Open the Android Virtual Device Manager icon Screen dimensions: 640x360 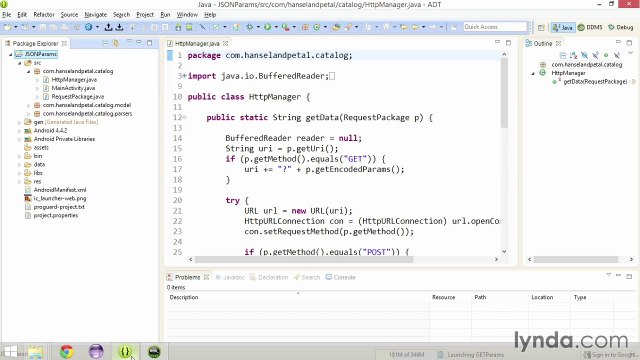pyautogui.click(x=189, y=27)
